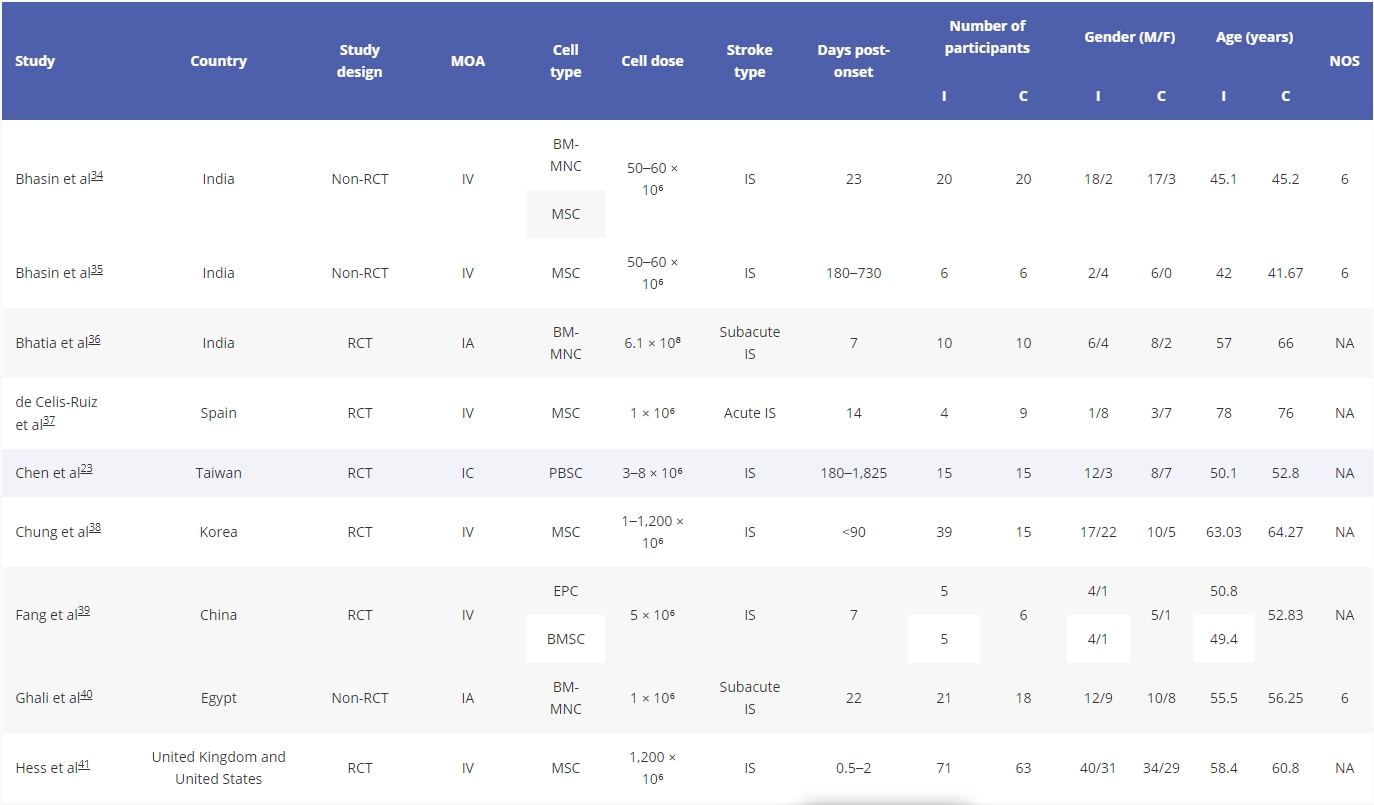Click the Study design column header
The height and width of the screenshot is (805, 1374).
click(359, 61)
